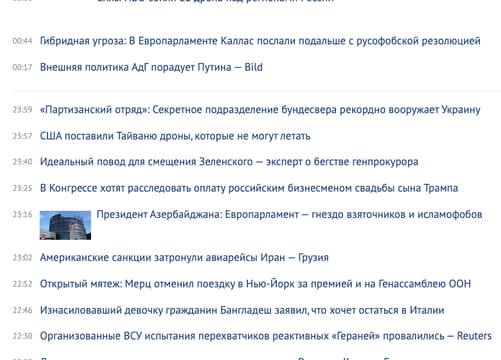The height and width of the screenshot is (360, 501).
Task: Open article about свадьбы сына Трампа
Action: [x=249, y=188]
